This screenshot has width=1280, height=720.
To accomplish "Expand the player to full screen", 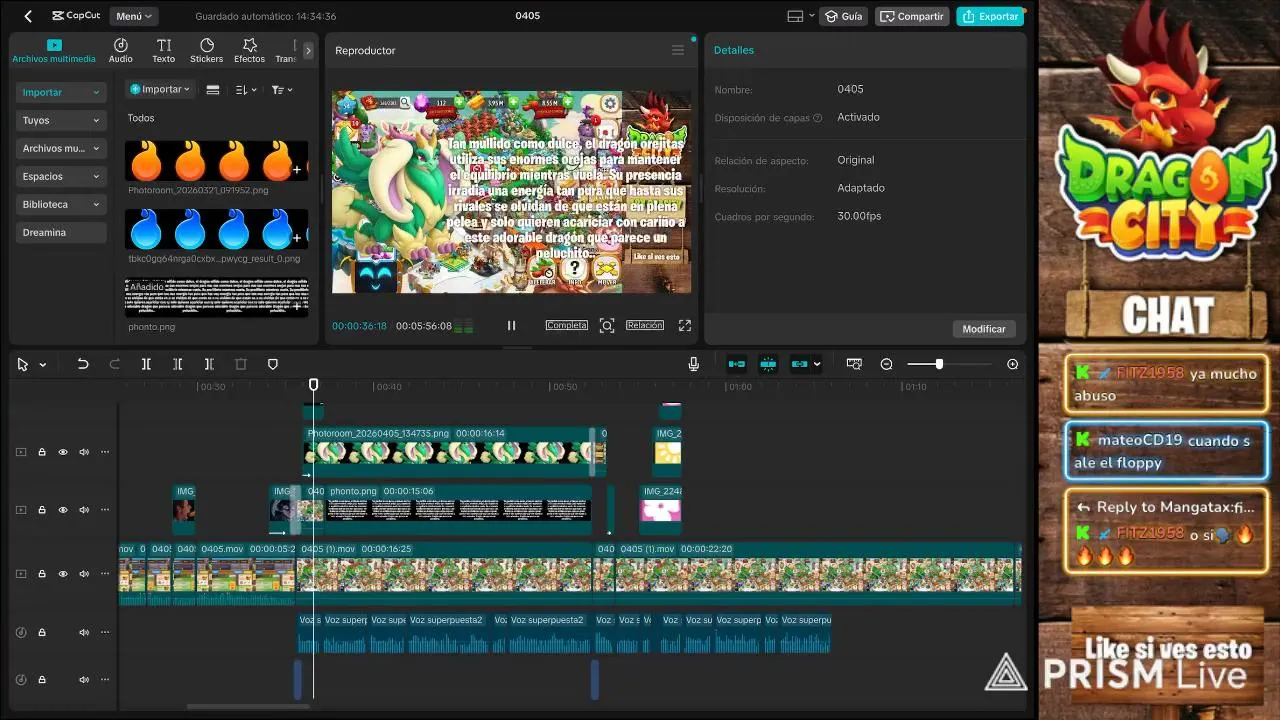I will click(685, 326).
